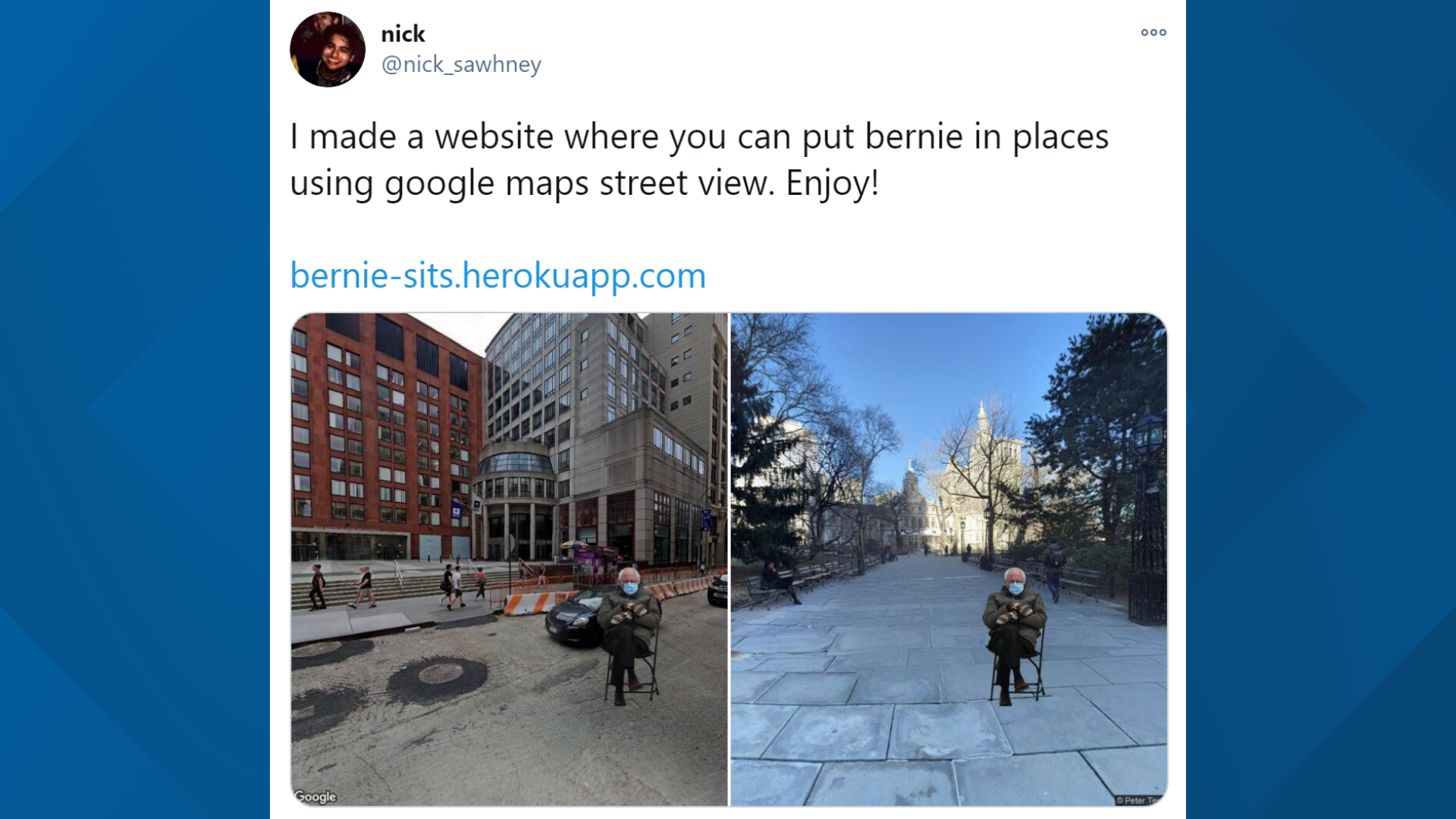This screenshot has height=819, width=1456.
Task: Click the display name nick
Action: [x=403, y=34]
